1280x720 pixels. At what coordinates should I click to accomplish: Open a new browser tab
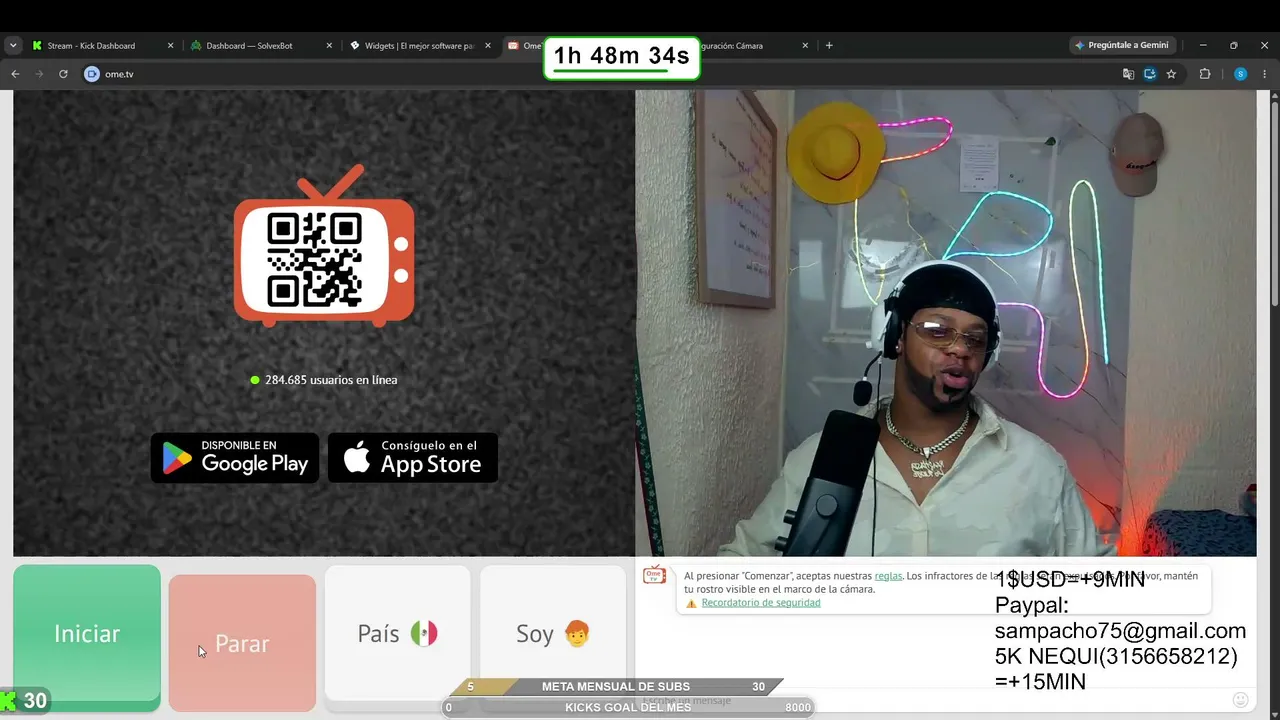pyautogui.click(x=829, y=46)
